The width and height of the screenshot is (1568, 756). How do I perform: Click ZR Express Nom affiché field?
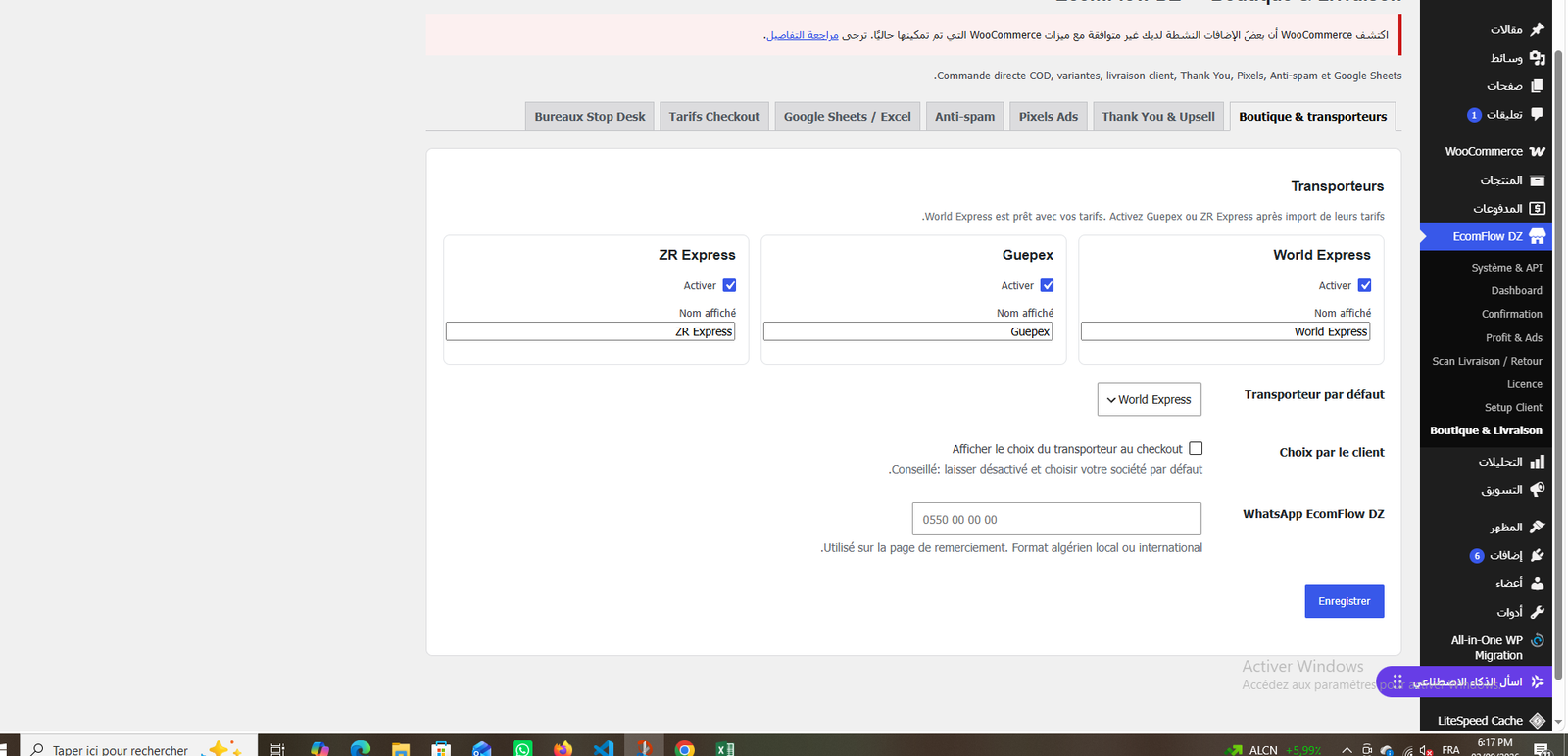tap(590, 331)
